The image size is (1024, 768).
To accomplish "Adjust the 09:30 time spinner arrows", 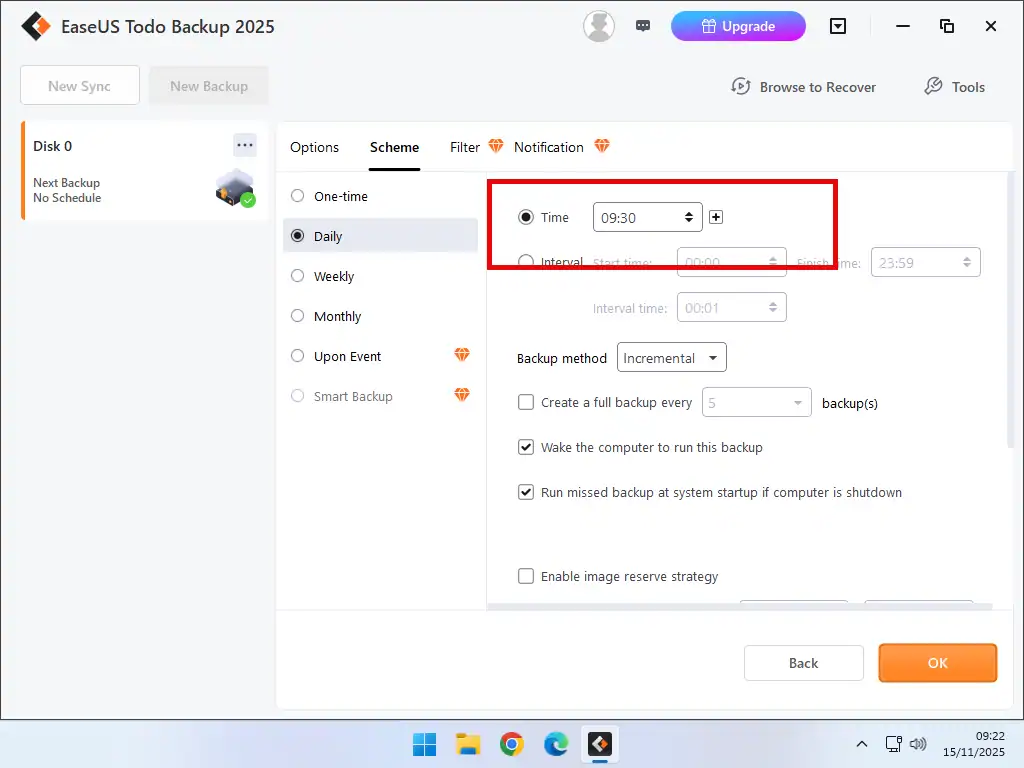I will (688, 217).
